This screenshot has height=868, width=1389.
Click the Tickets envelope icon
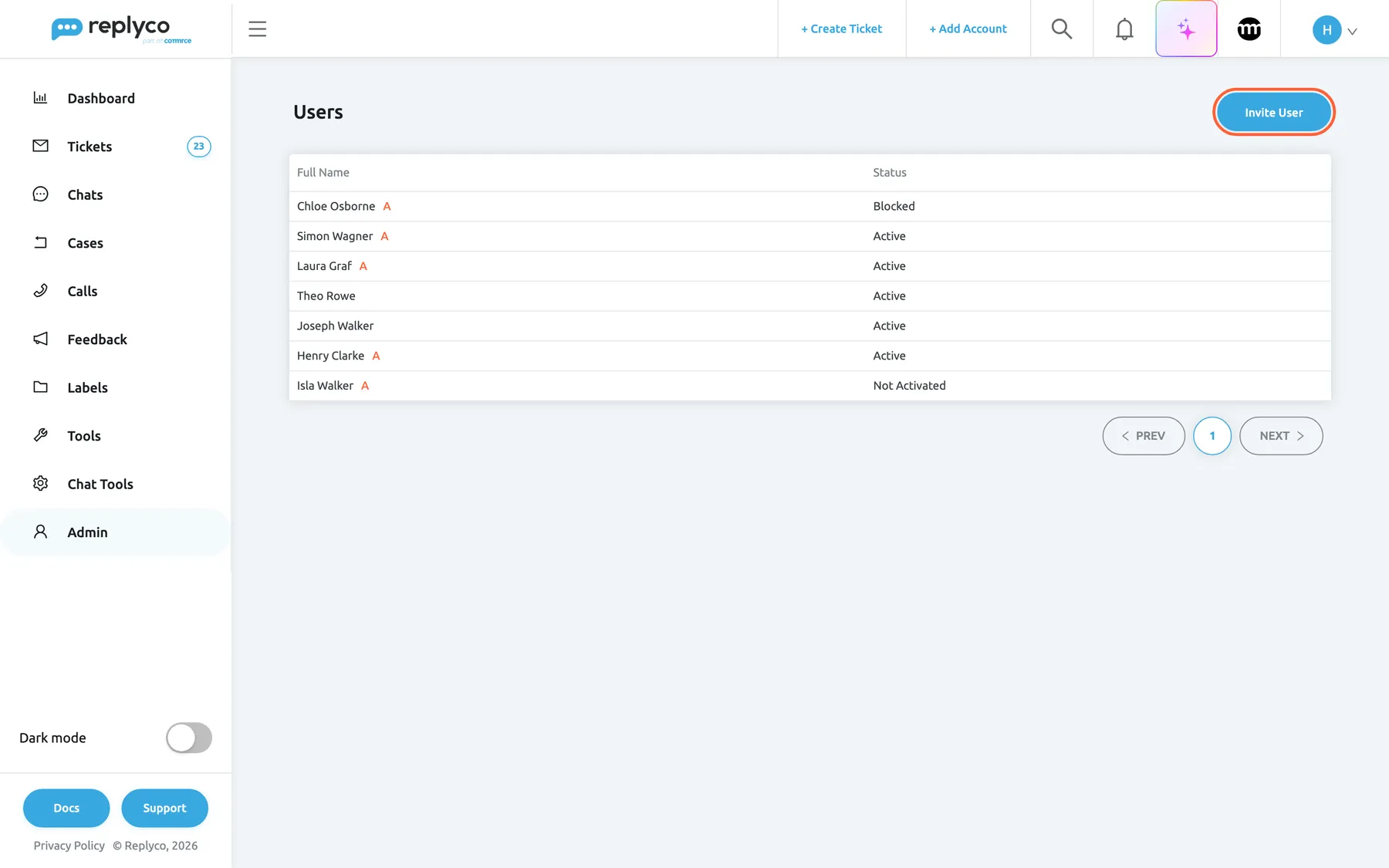(x=40, y=146)
